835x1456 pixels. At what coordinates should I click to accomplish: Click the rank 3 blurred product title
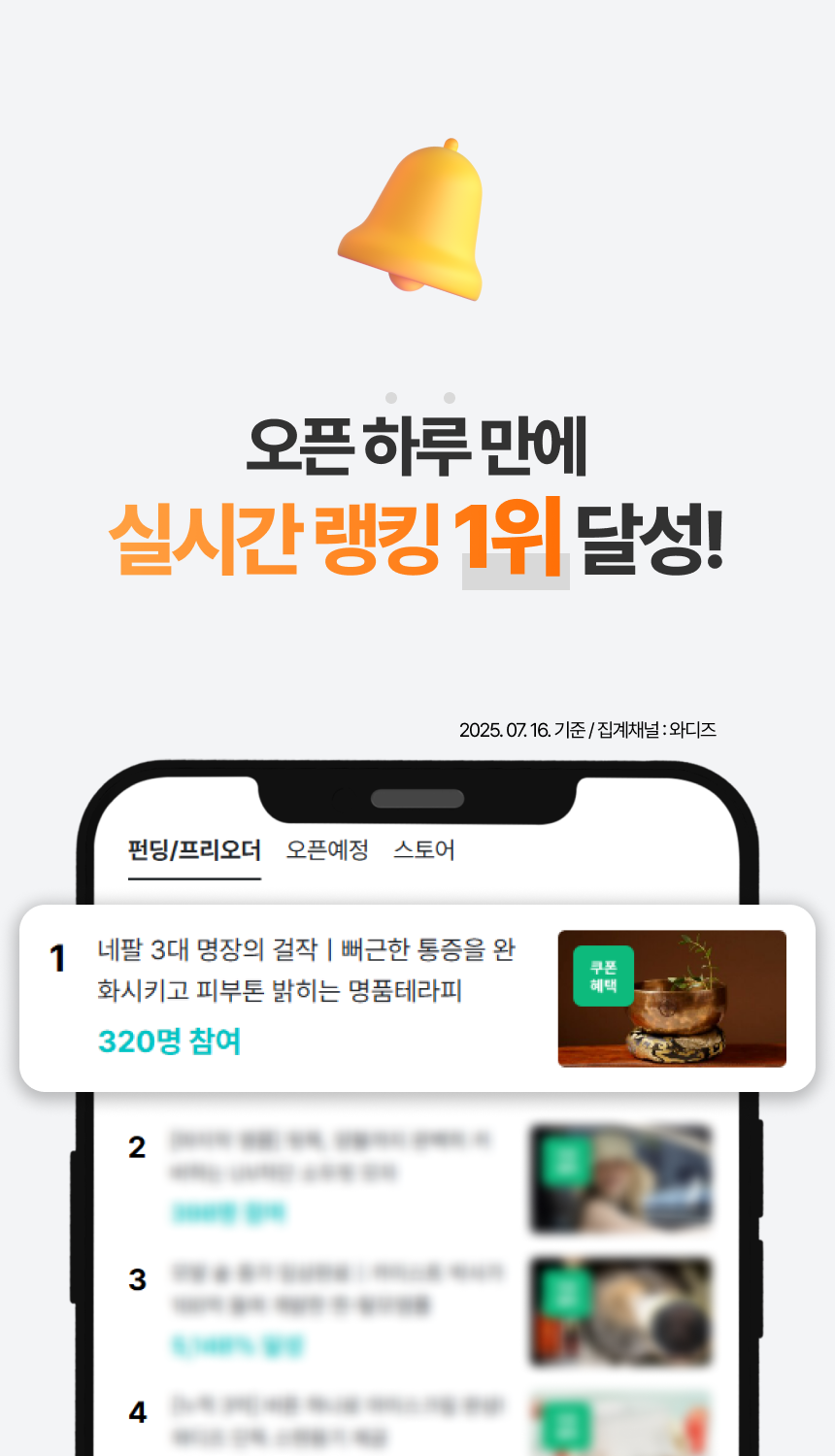pyautogui.click(x=336, y=1289)
